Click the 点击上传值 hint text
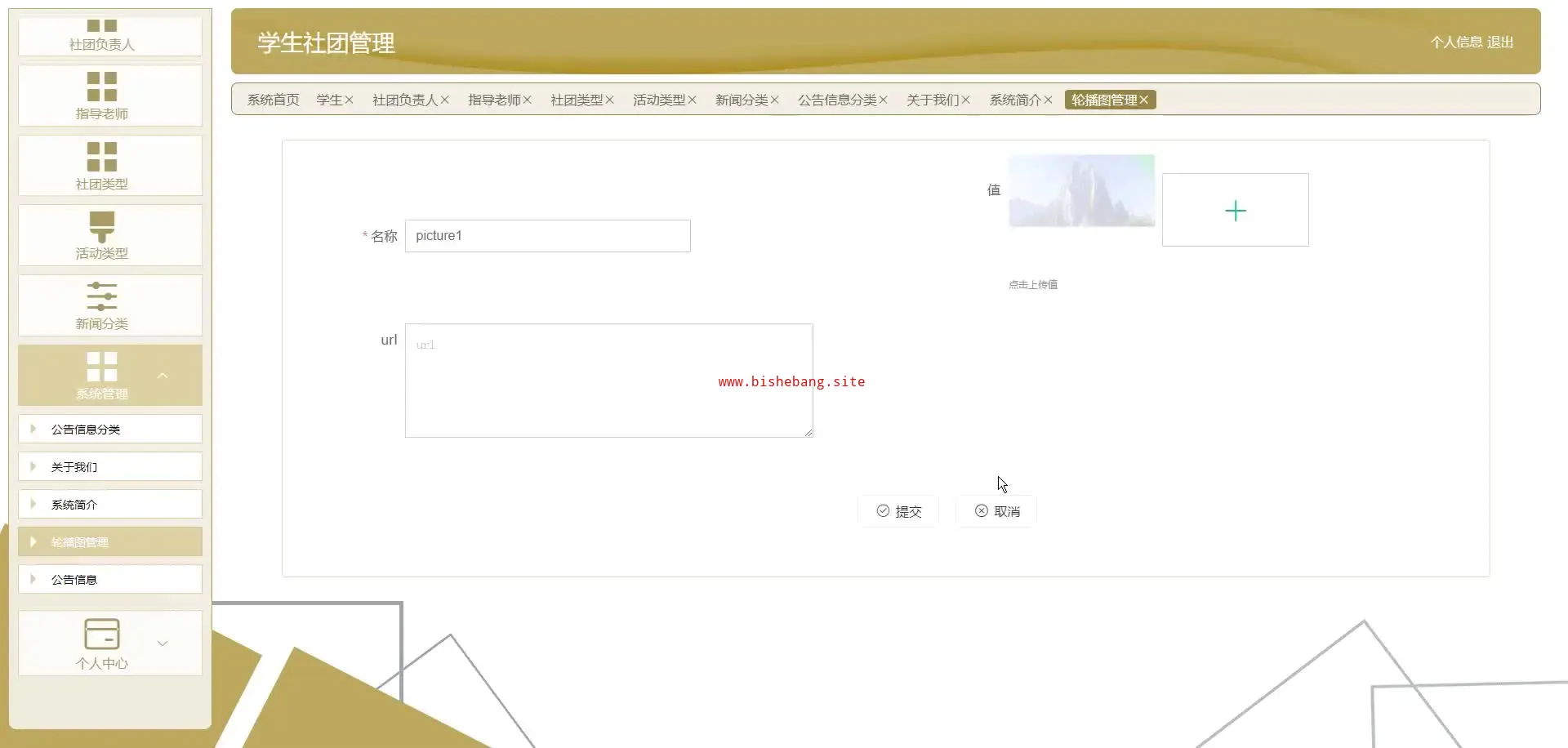Viewport: 1568px width, 748px height. coord(1033,285)
